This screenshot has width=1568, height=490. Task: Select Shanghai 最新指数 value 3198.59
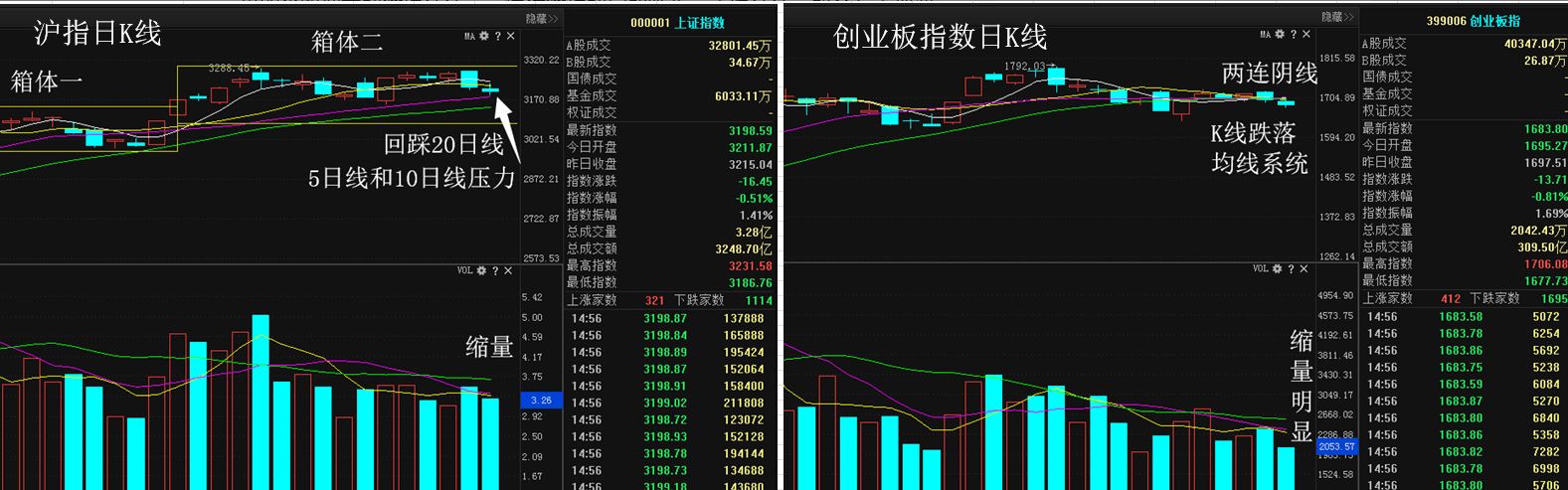pyautogui.click(x=750, y=130)
